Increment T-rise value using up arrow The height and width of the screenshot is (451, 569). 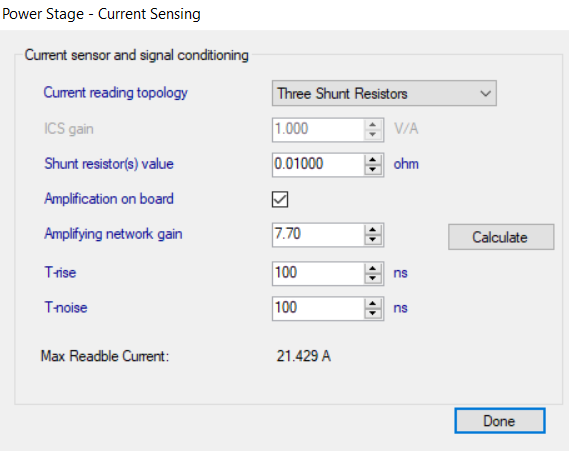pos(373,268)
